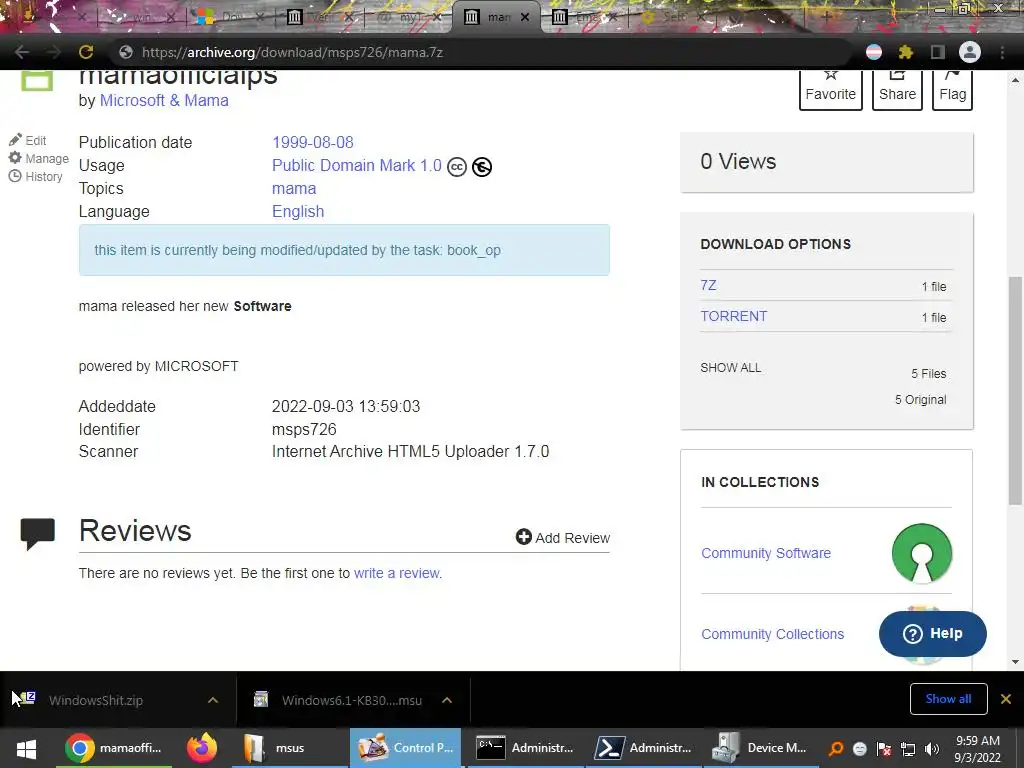Viewport: 1024px width, 768px height.
Task: Click the flag-colored extension icon in toolbar
Action: (x=874, y=52)
